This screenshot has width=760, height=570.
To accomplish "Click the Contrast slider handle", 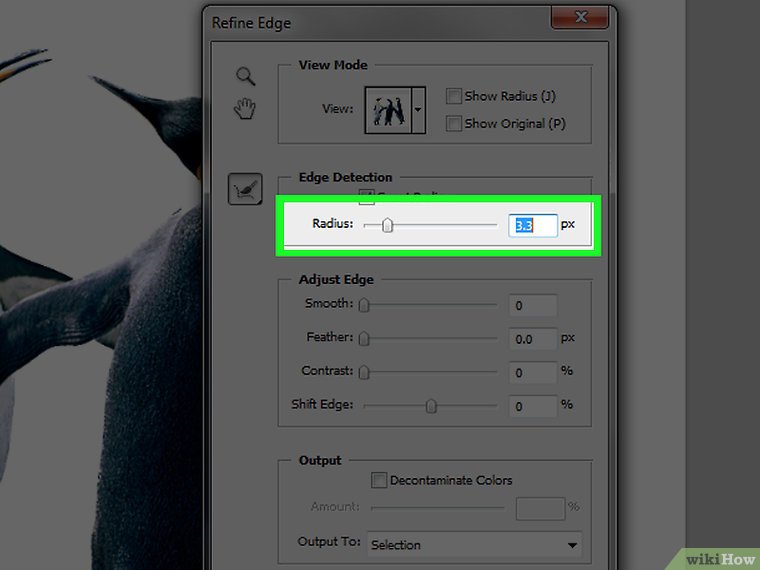I will (x=364, y=372).
